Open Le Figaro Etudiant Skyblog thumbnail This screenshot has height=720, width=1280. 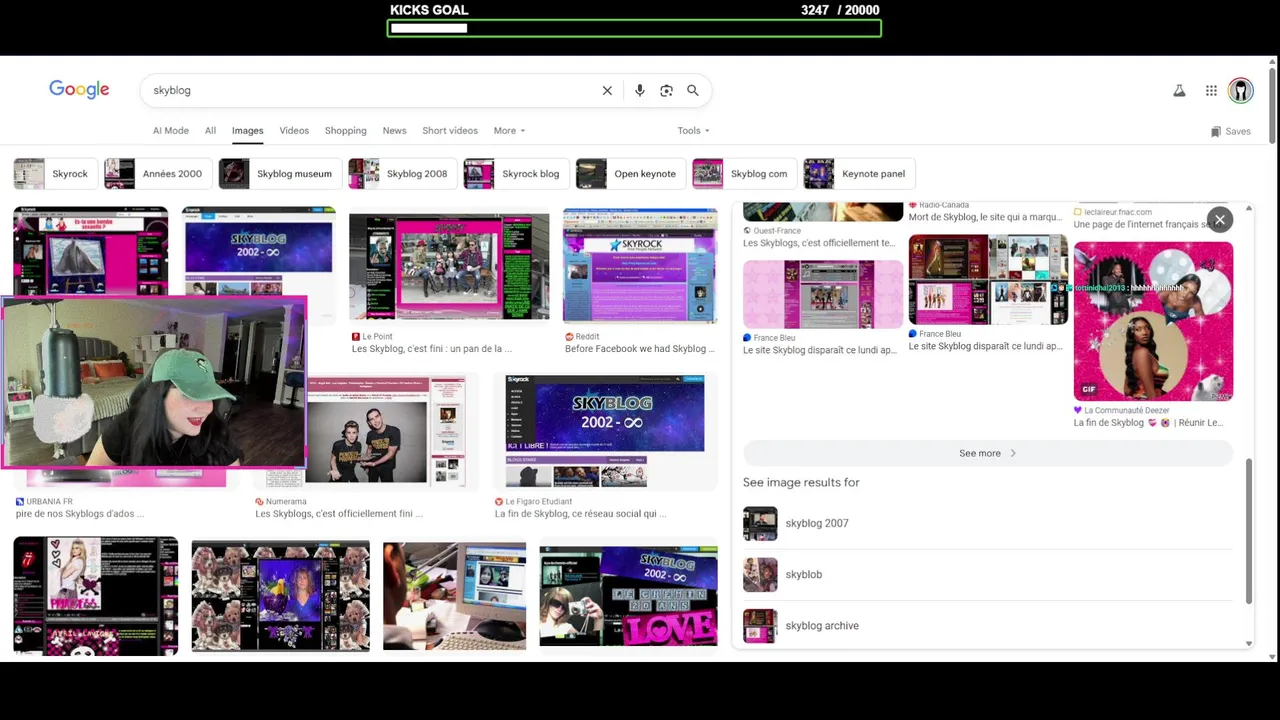point(605,430)
